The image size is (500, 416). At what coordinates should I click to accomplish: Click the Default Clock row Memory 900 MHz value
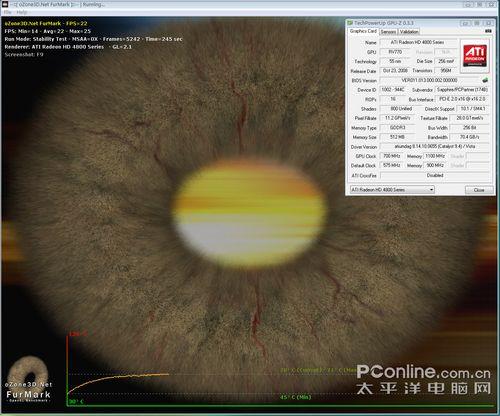(436, 165)
